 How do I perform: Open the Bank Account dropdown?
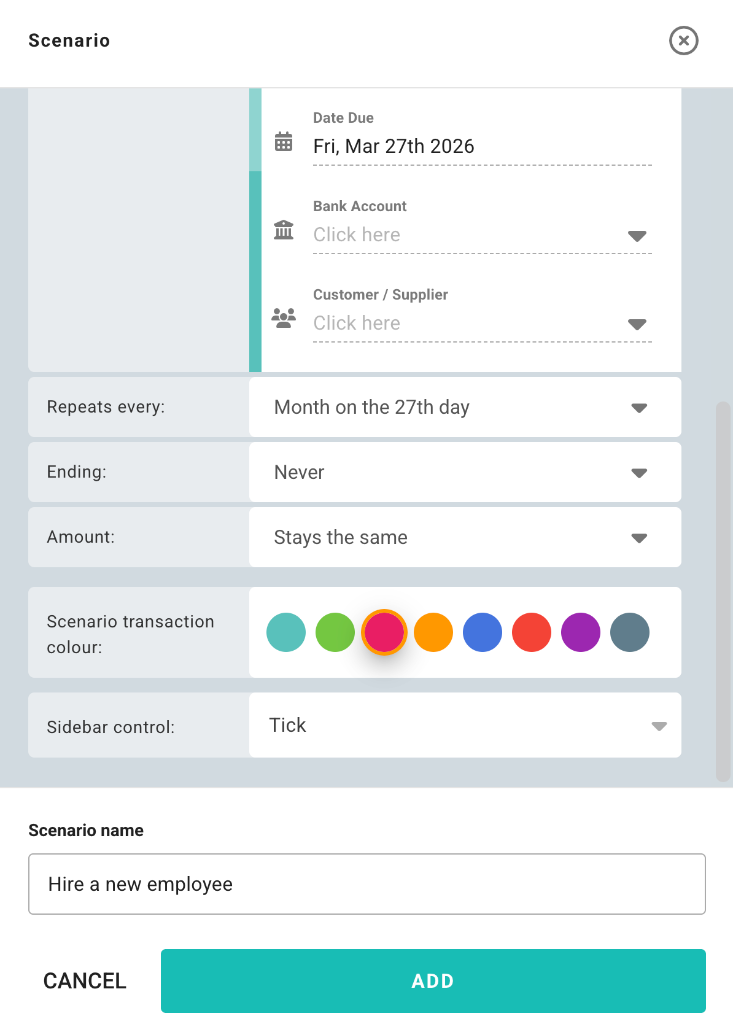point(482,235)
